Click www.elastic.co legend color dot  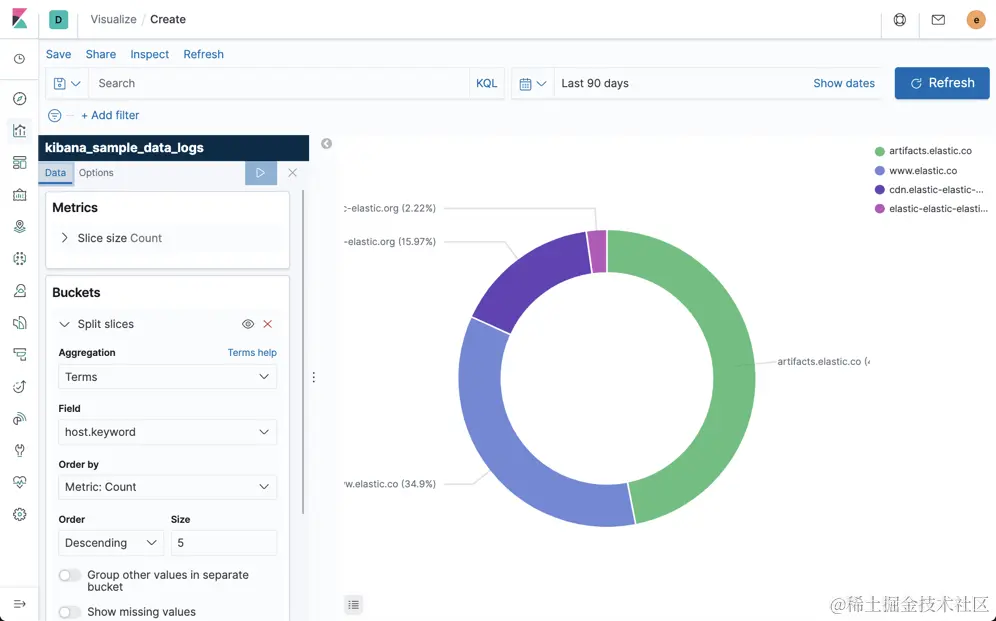pyautogui.click(x=880, y=171)
